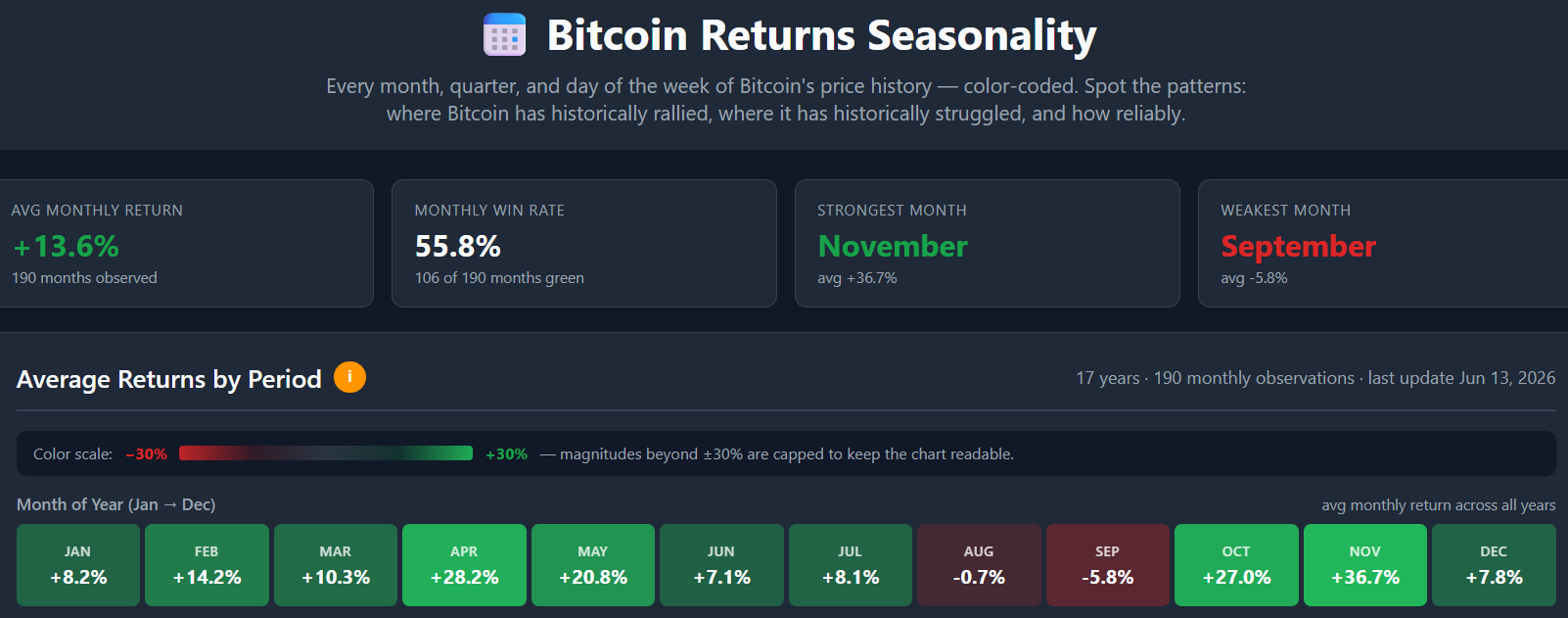Select the Strongest Month November card
Image resolution: width=1568 pixels, height=618 pixels.
pyautogui.click(x=988, y=243)
